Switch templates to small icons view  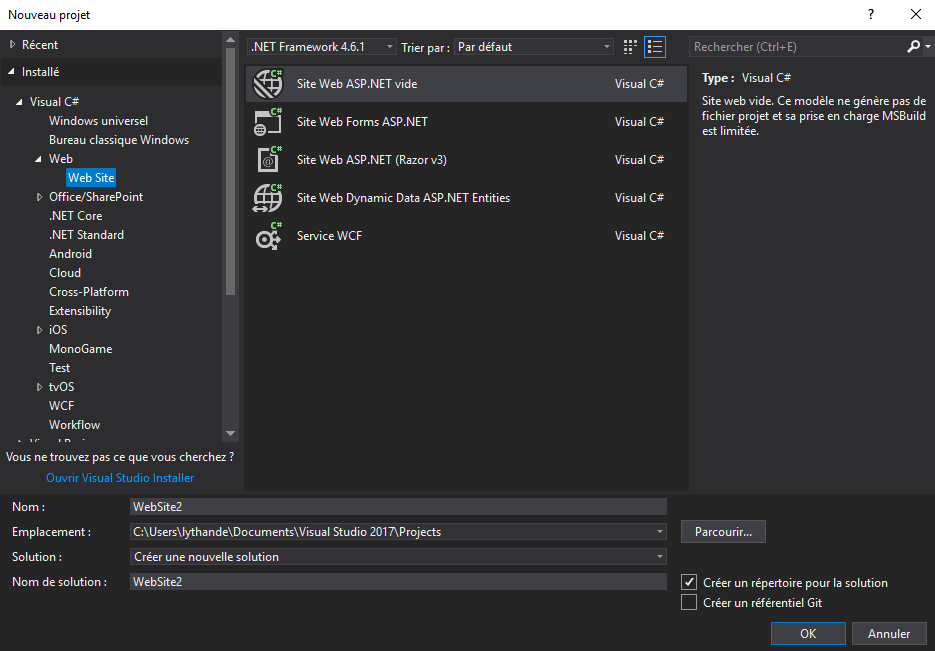coord(629,46)
